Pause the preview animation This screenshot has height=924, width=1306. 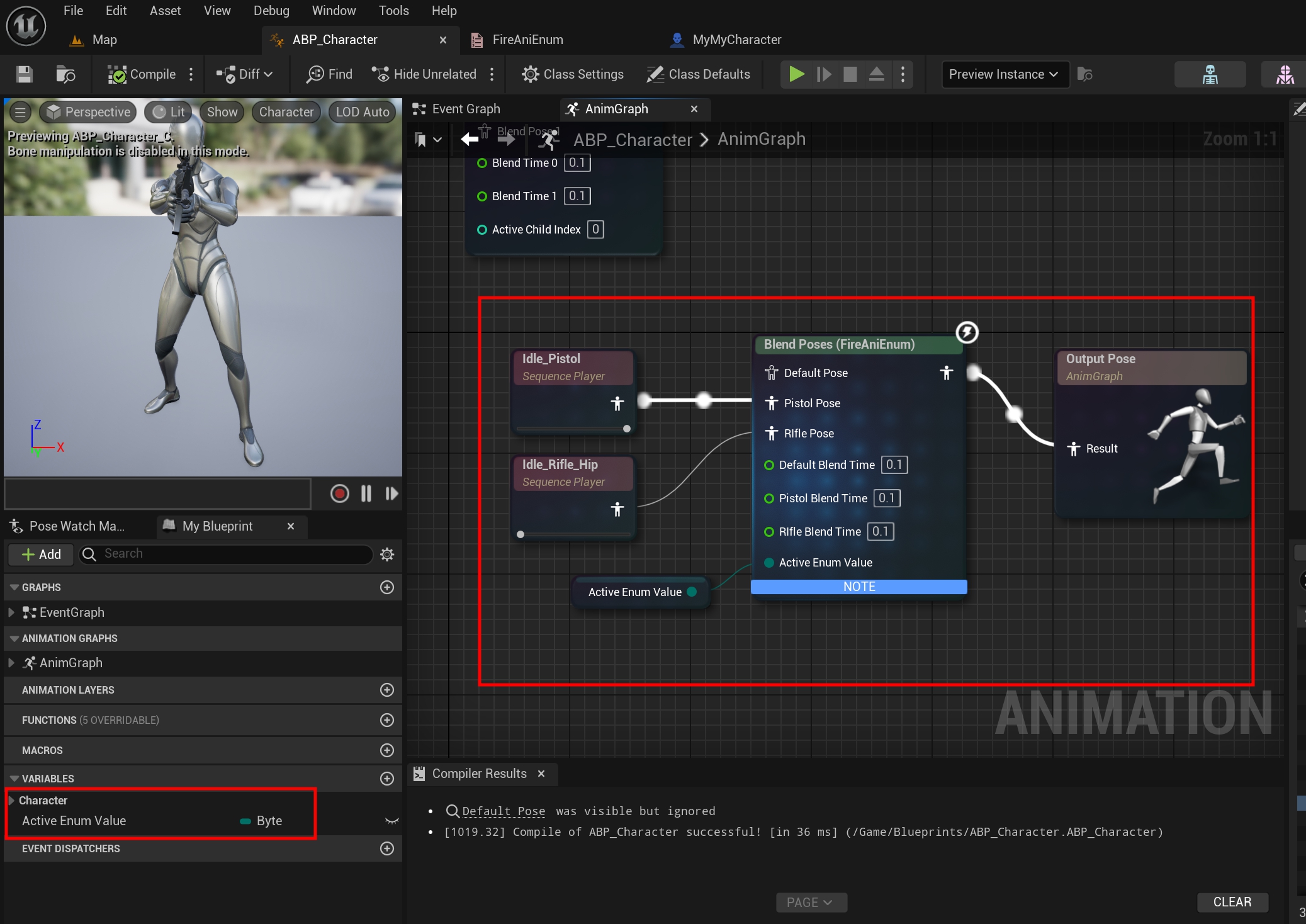pyautogui.click(x=366, y=493)
